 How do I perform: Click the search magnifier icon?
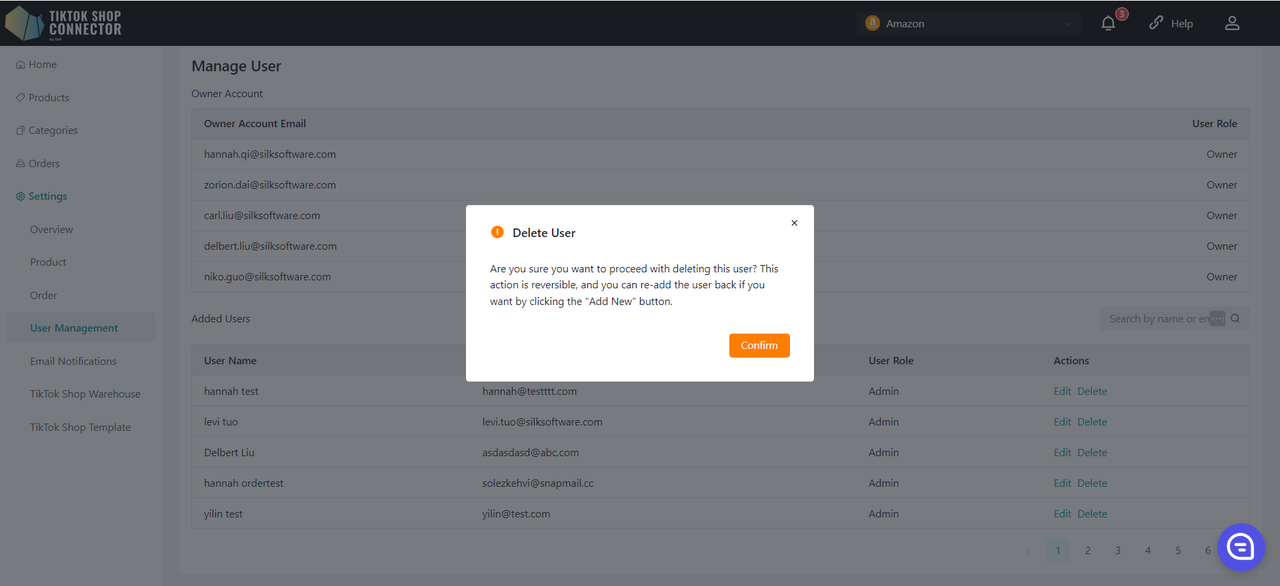[x=1235, y=319]
